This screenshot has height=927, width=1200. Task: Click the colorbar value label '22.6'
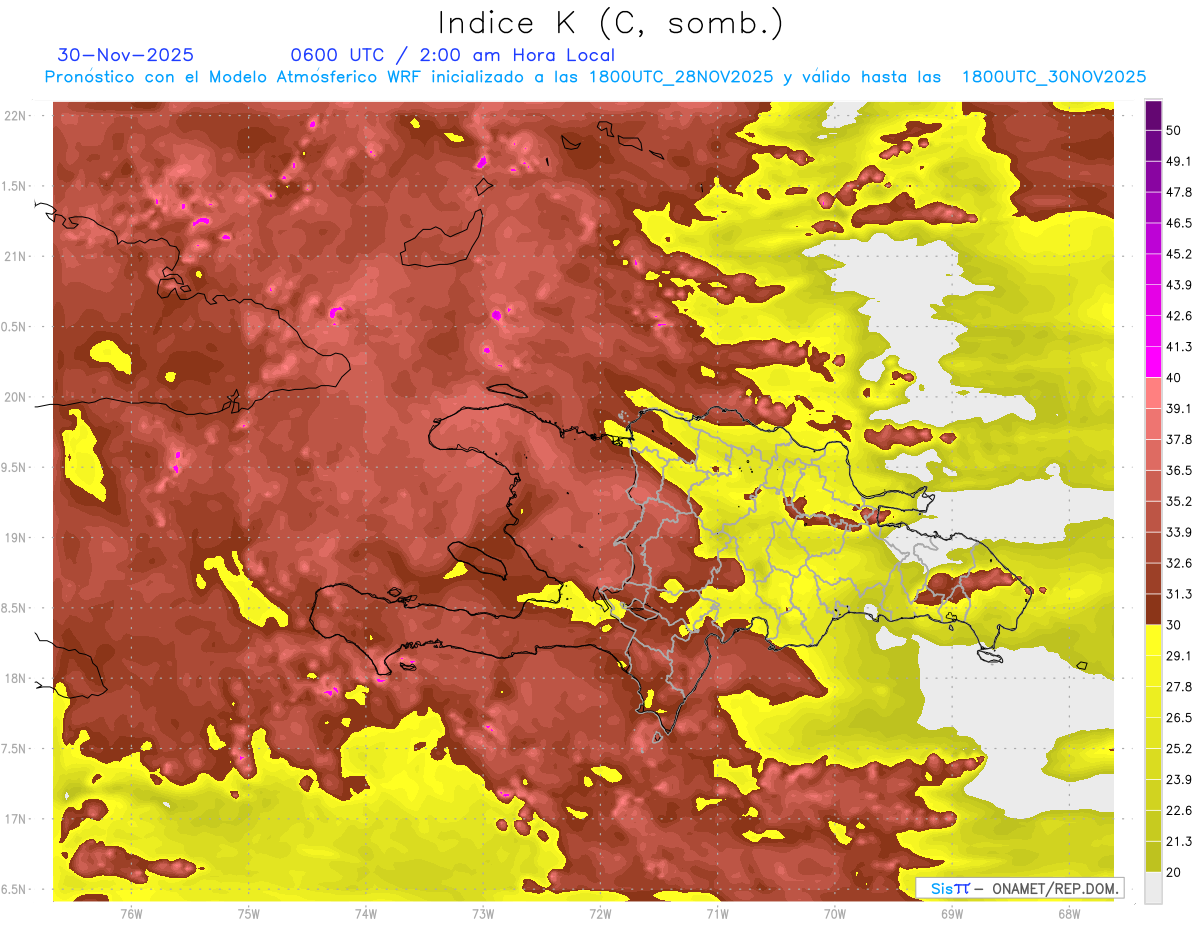1179,811
